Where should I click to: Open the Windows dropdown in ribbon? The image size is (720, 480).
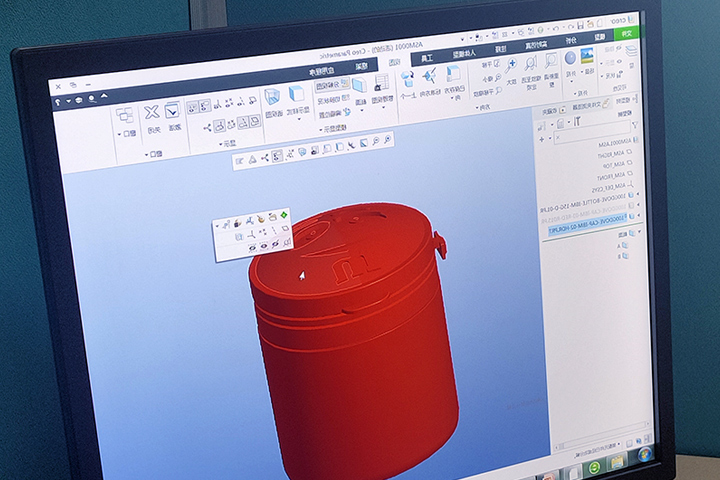click(127, 132)
